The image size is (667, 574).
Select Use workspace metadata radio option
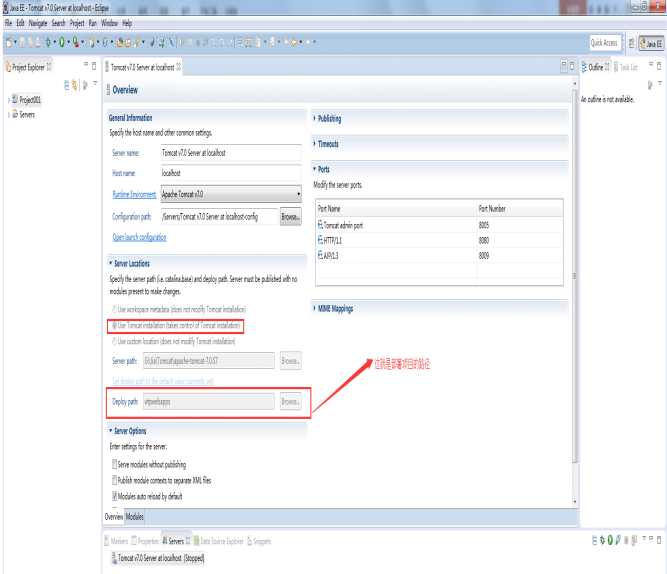click(x=114, y=308)
